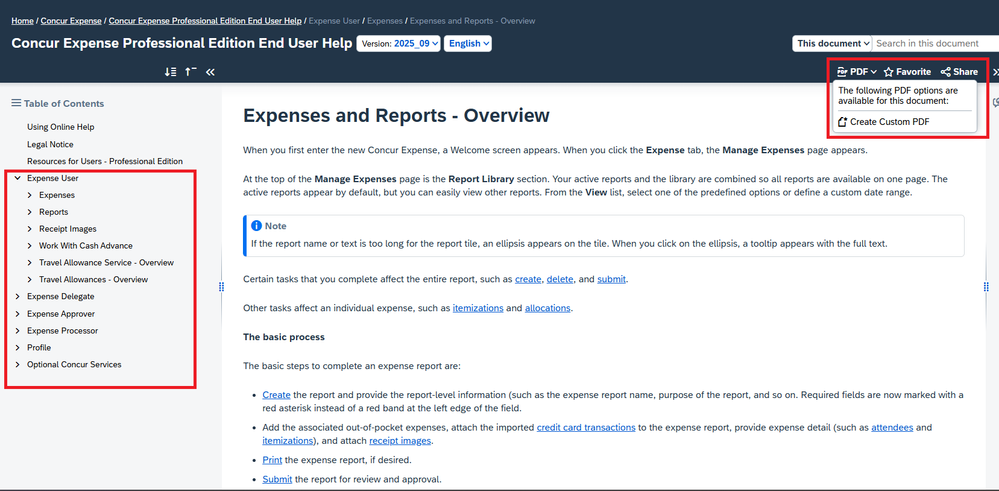Click the submit link in paragraph
The image size is (999, 491).
[612, 279]
